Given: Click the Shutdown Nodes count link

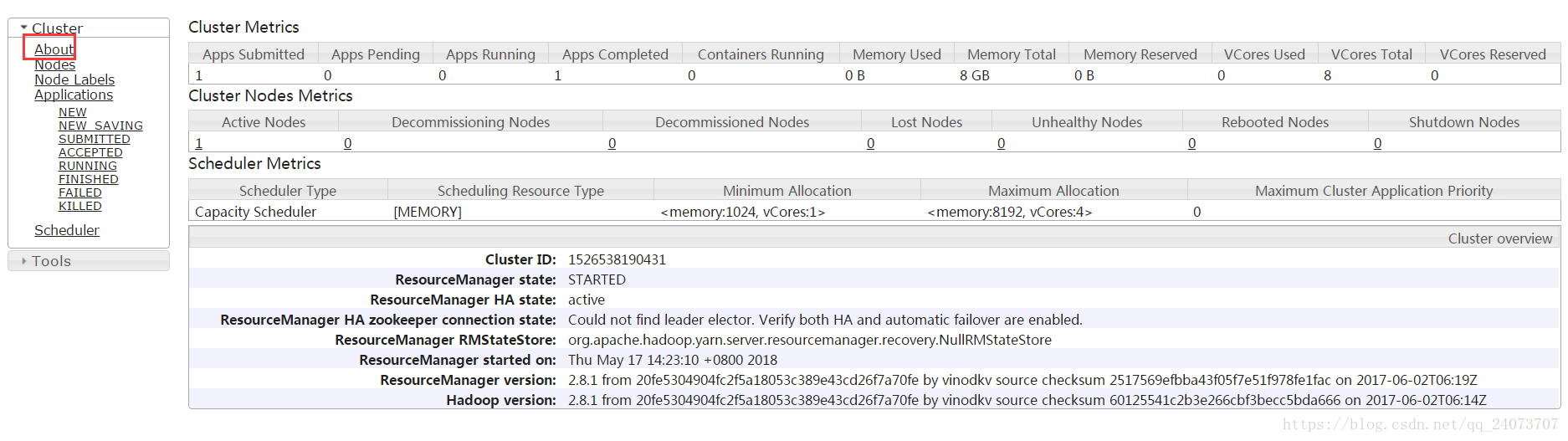Looking at the screenshot, I should click(1378, 143).
